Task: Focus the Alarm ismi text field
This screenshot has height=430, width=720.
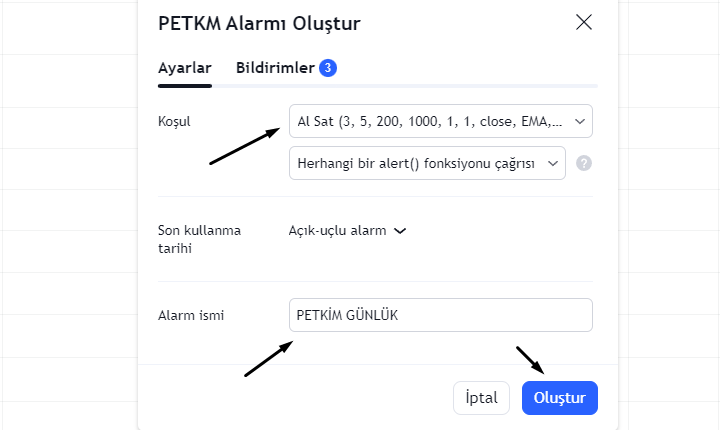Action: click(x=441, y=315)
